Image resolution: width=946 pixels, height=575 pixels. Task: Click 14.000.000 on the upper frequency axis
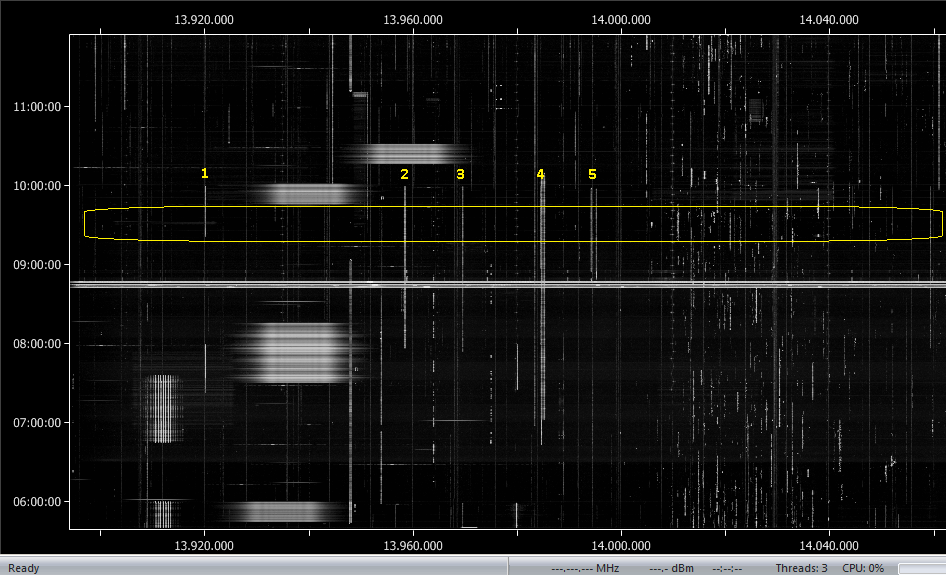[621, 20]
